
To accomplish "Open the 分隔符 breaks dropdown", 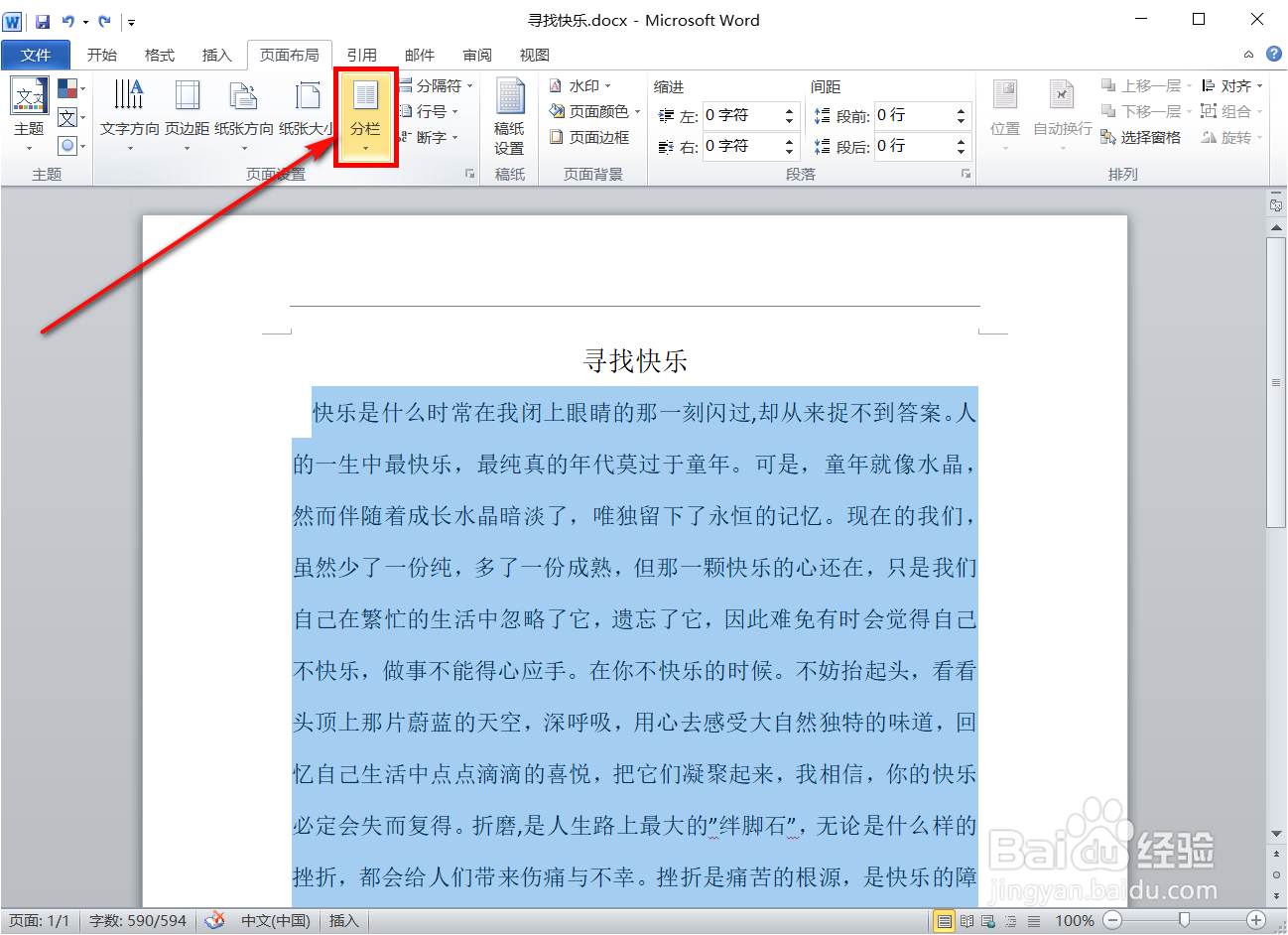I will coord(432,85).
